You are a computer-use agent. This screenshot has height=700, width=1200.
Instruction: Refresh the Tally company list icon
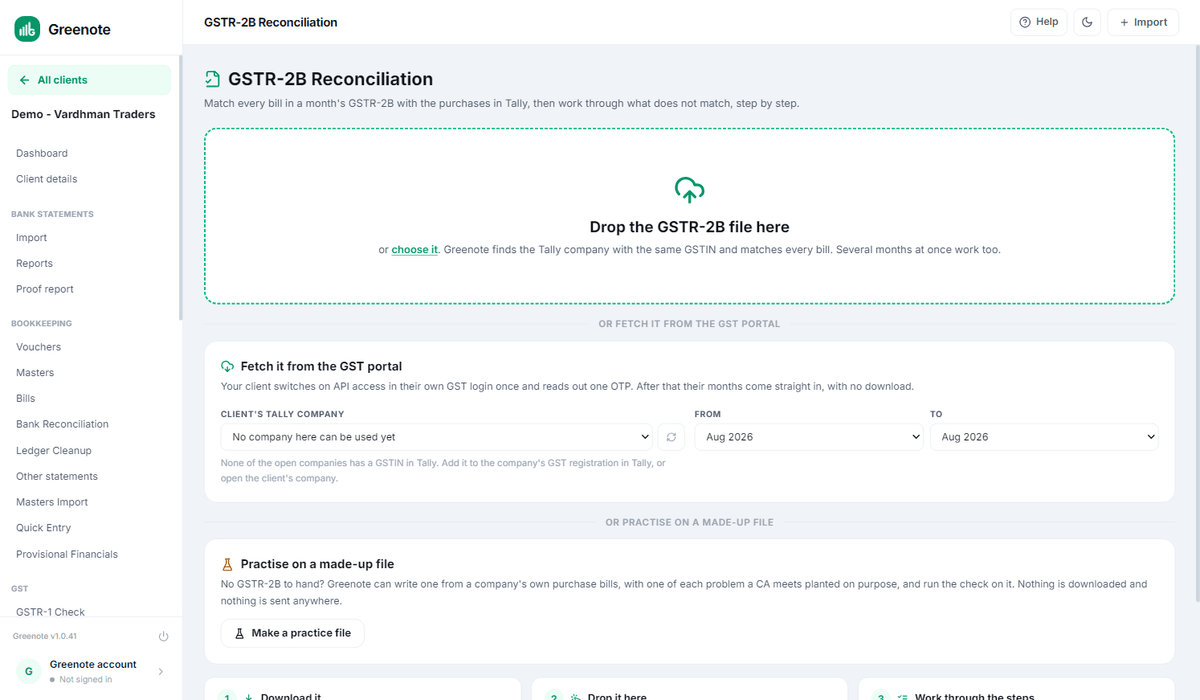tap(671, 437)
